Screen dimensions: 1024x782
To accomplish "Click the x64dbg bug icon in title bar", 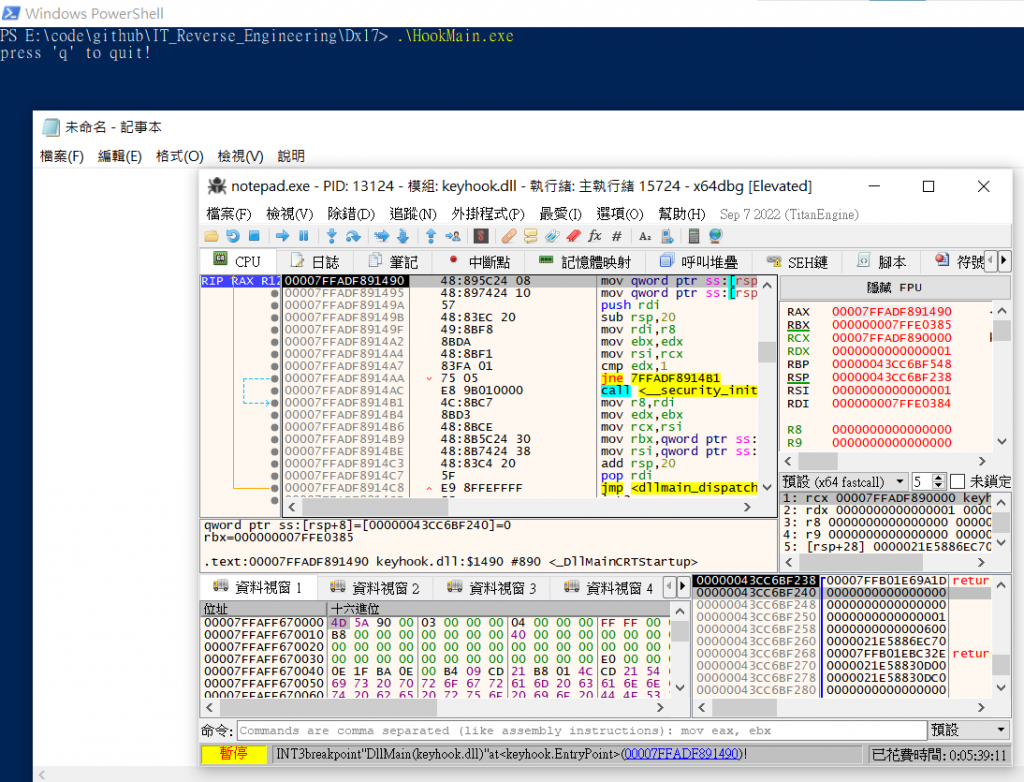I will (216, 186).
